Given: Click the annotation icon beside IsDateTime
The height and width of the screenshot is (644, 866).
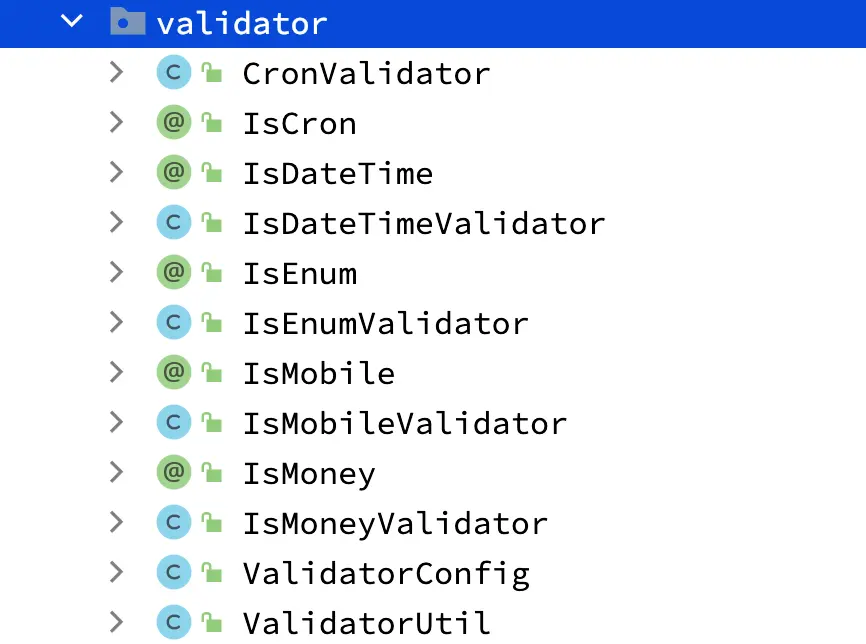Looking at the screenshot, I should (x=173, y=173).
